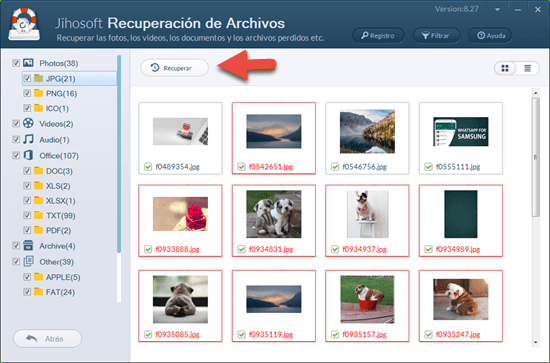
Task: Open the f0555111.jpg WhatsApp Samsung thumbnail
Action: click(461, 132)
